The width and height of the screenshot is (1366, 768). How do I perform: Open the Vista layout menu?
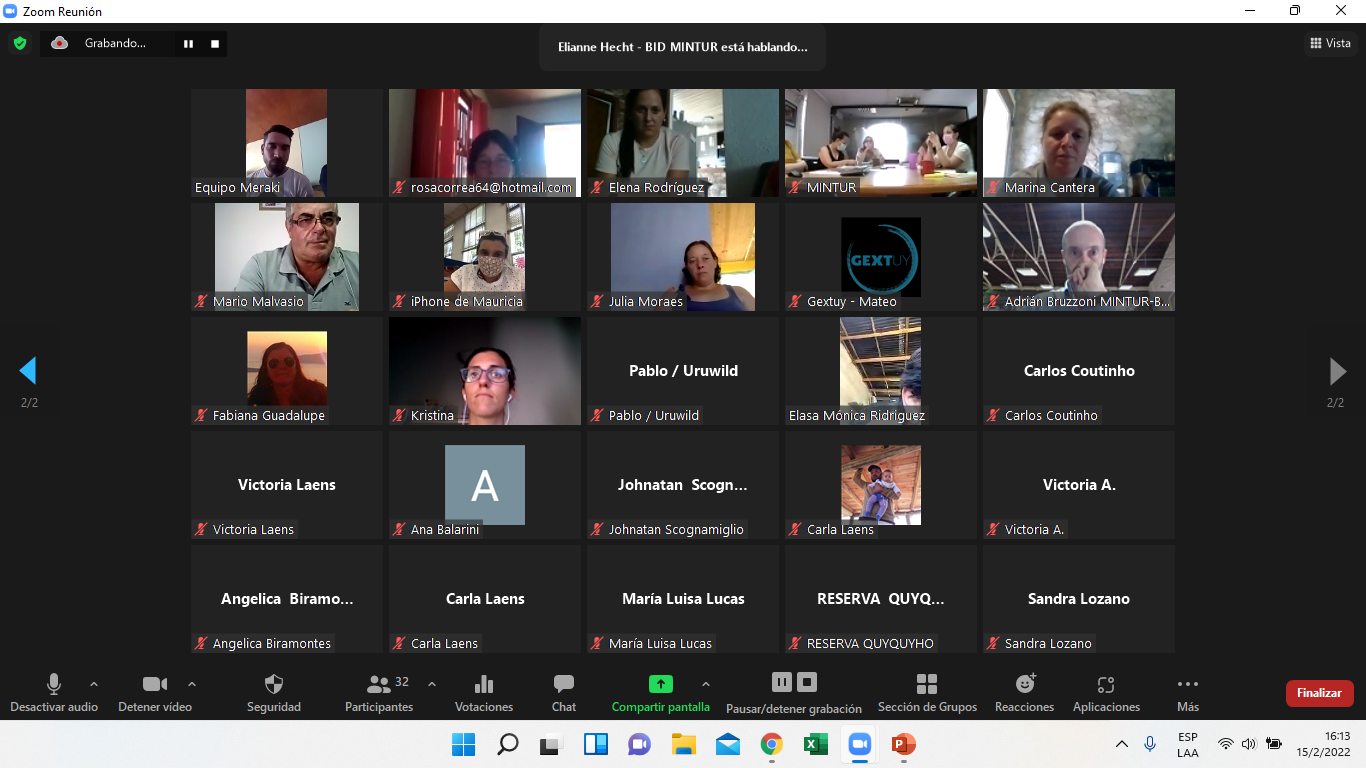(x=1330, y=43)
